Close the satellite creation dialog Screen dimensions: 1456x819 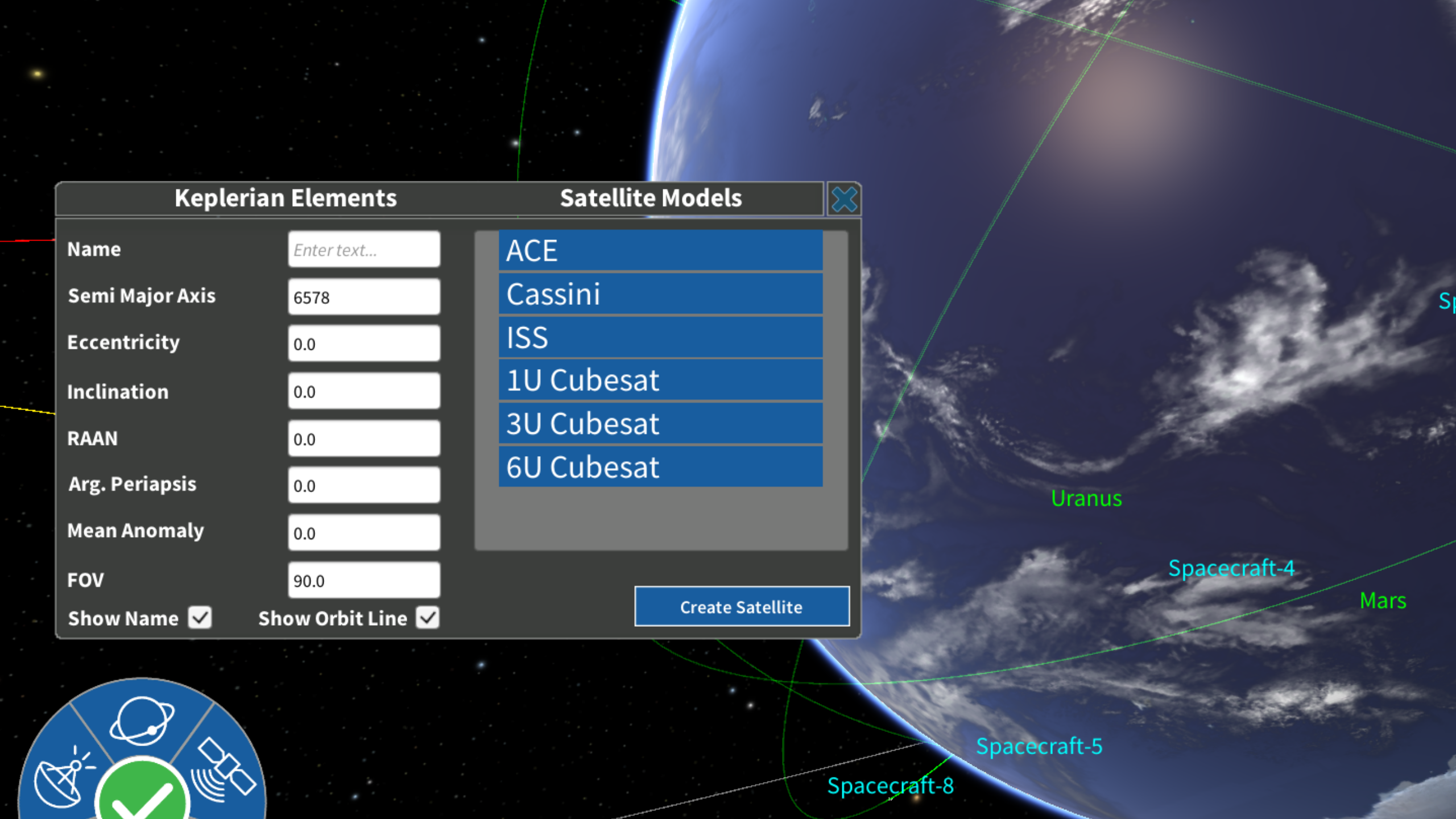[x=843, y=199]
